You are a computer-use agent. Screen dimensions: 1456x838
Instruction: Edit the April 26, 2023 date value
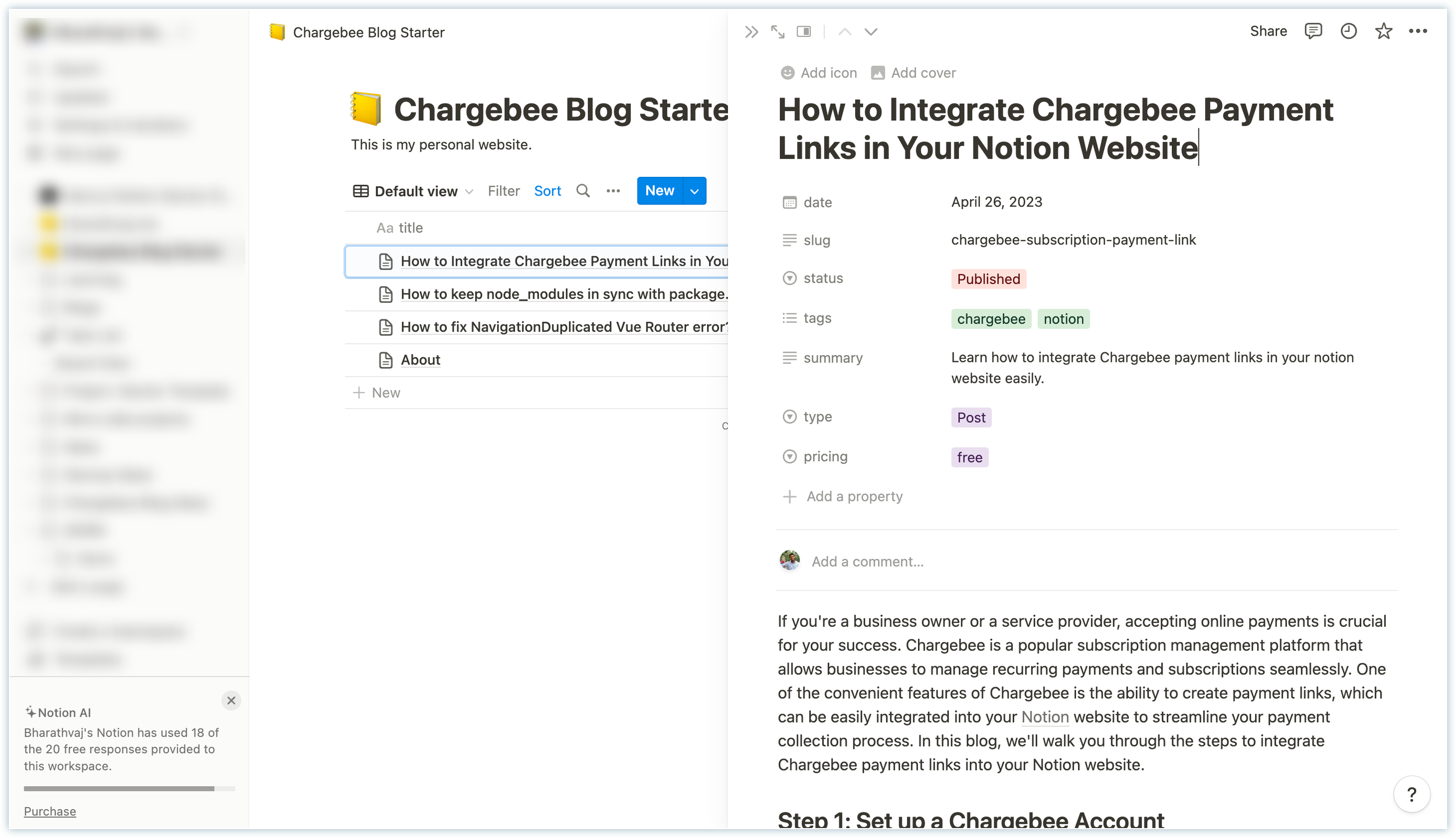(996, 202)
